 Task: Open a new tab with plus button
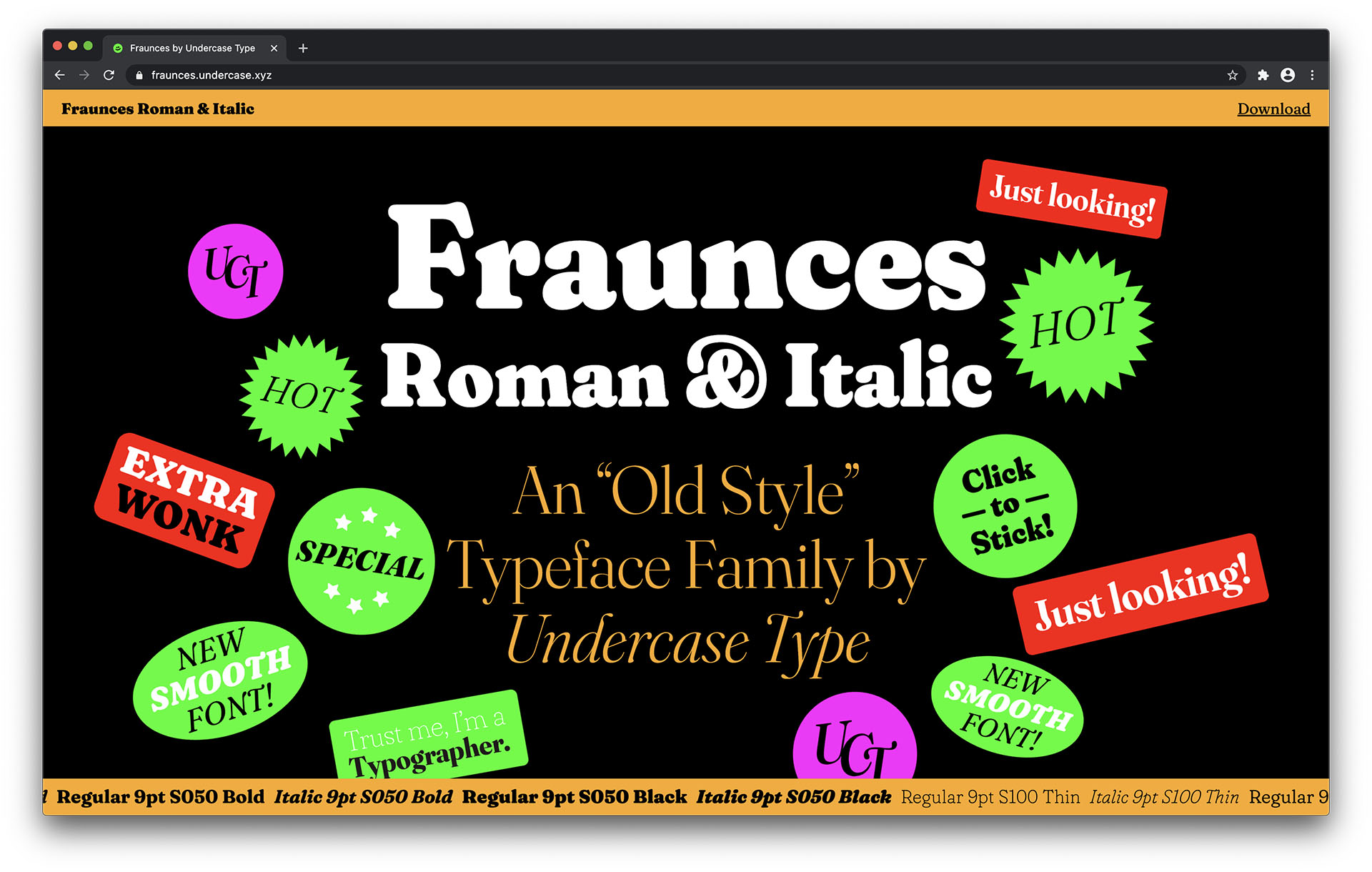[303, 48]
